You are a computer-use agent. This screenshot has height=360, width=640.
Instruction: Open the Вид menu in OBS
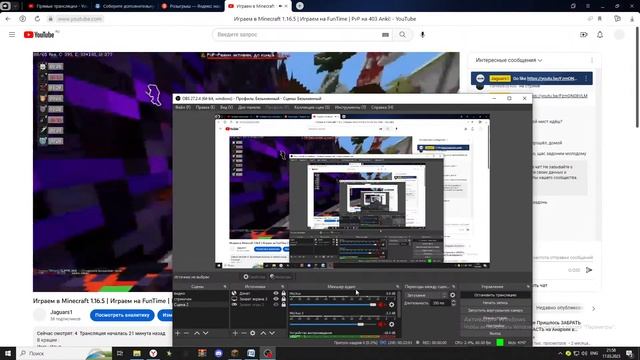(x=227, y=107)
